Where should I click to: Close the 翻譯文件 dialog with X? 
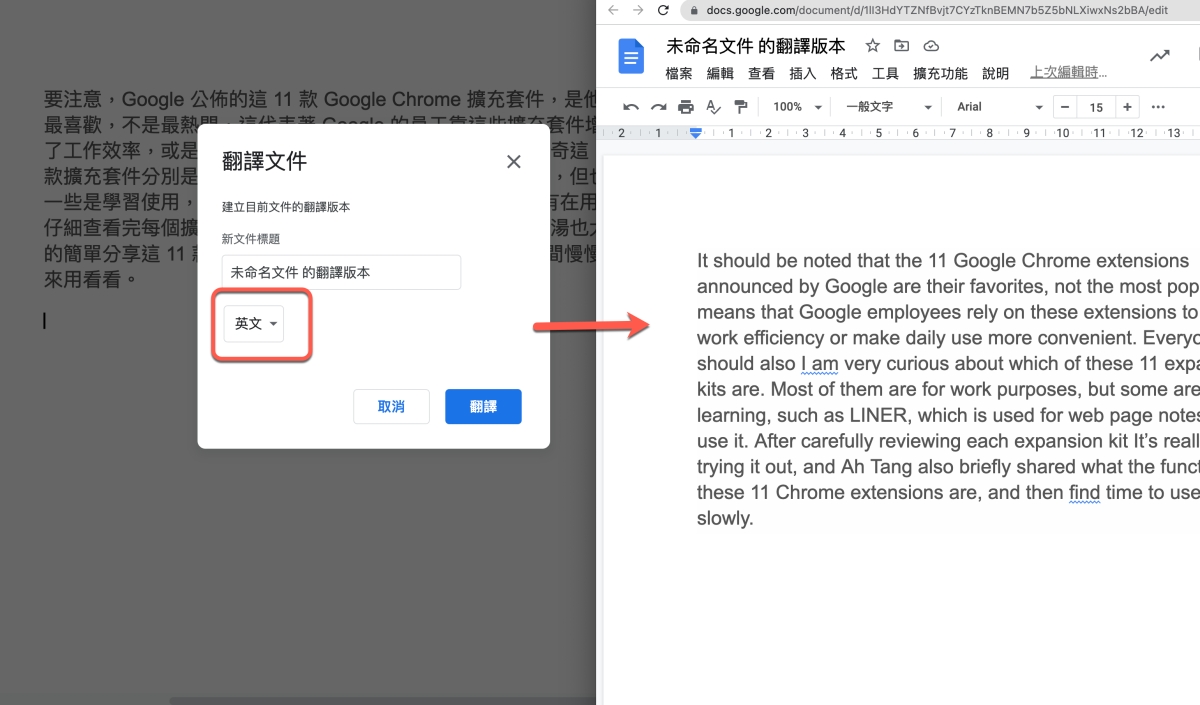[514, 161]
